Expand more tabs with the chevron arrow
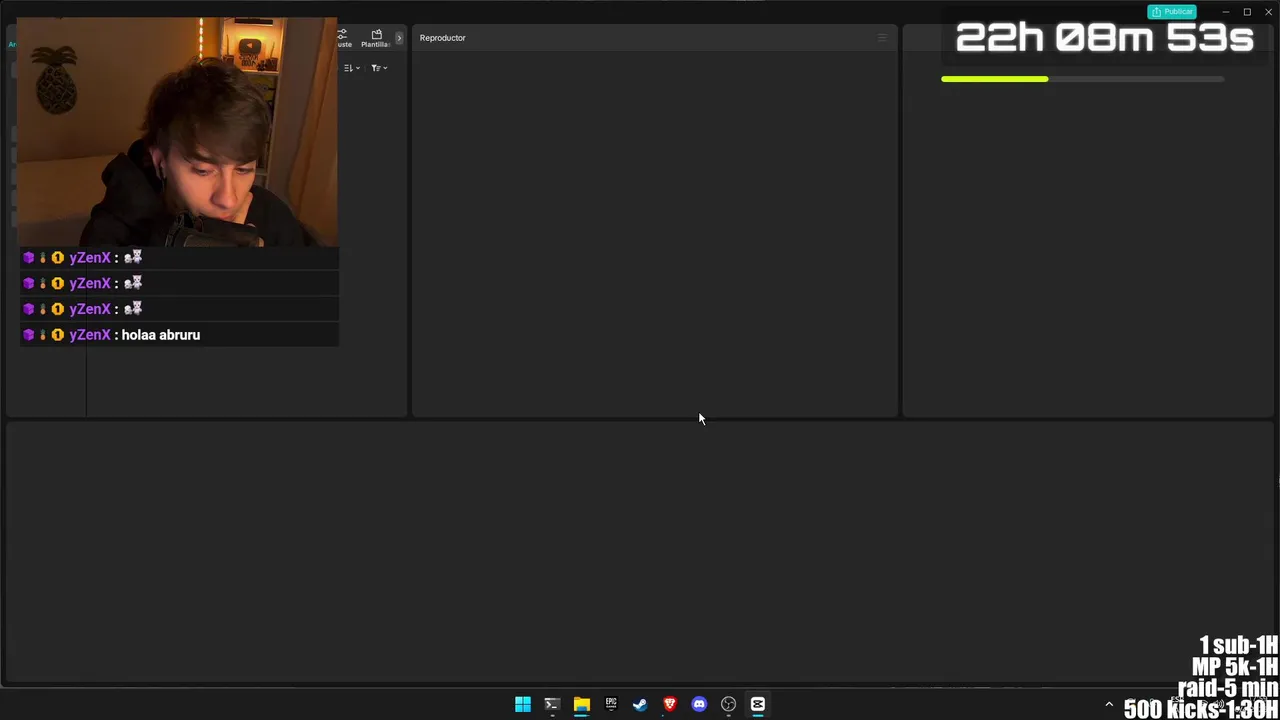 coord(399,38)
